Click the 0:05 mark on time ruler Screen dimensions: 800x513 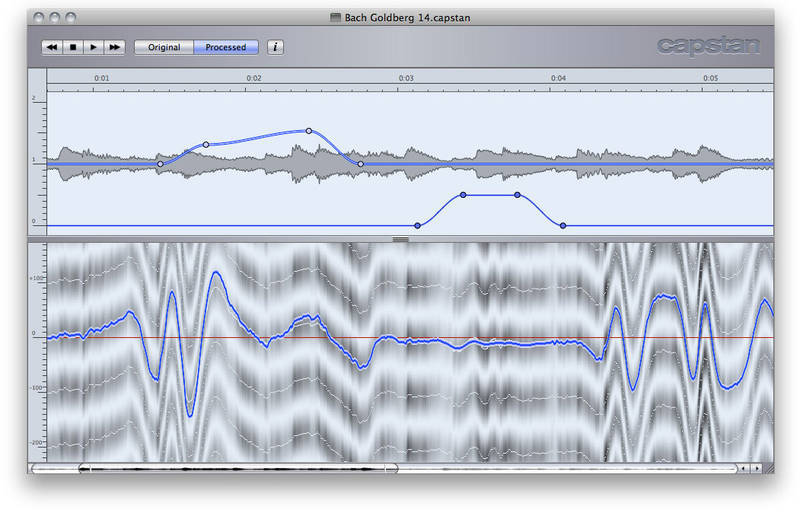tap(710, 78)
